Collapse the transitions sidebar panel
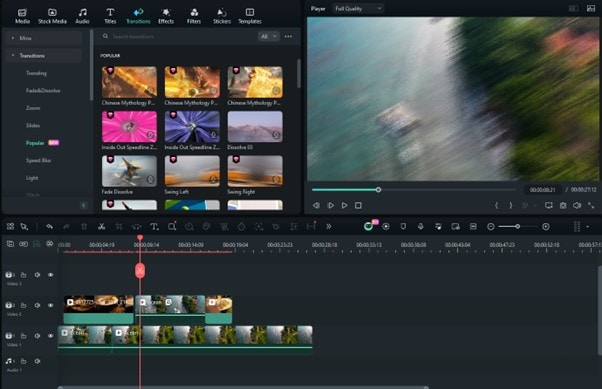Image resolution: width=602 pixels, height=389 pixels. tap(84, 205)
